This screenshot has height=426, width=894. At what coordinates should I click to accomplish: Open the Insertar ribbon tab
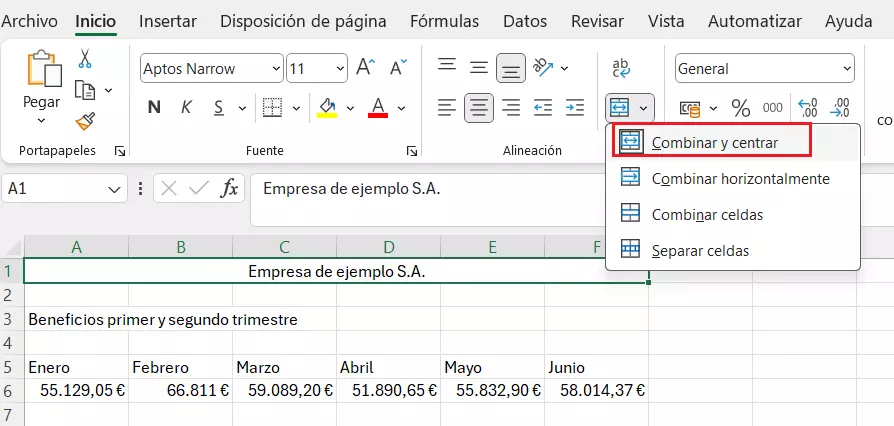[167, 21]
